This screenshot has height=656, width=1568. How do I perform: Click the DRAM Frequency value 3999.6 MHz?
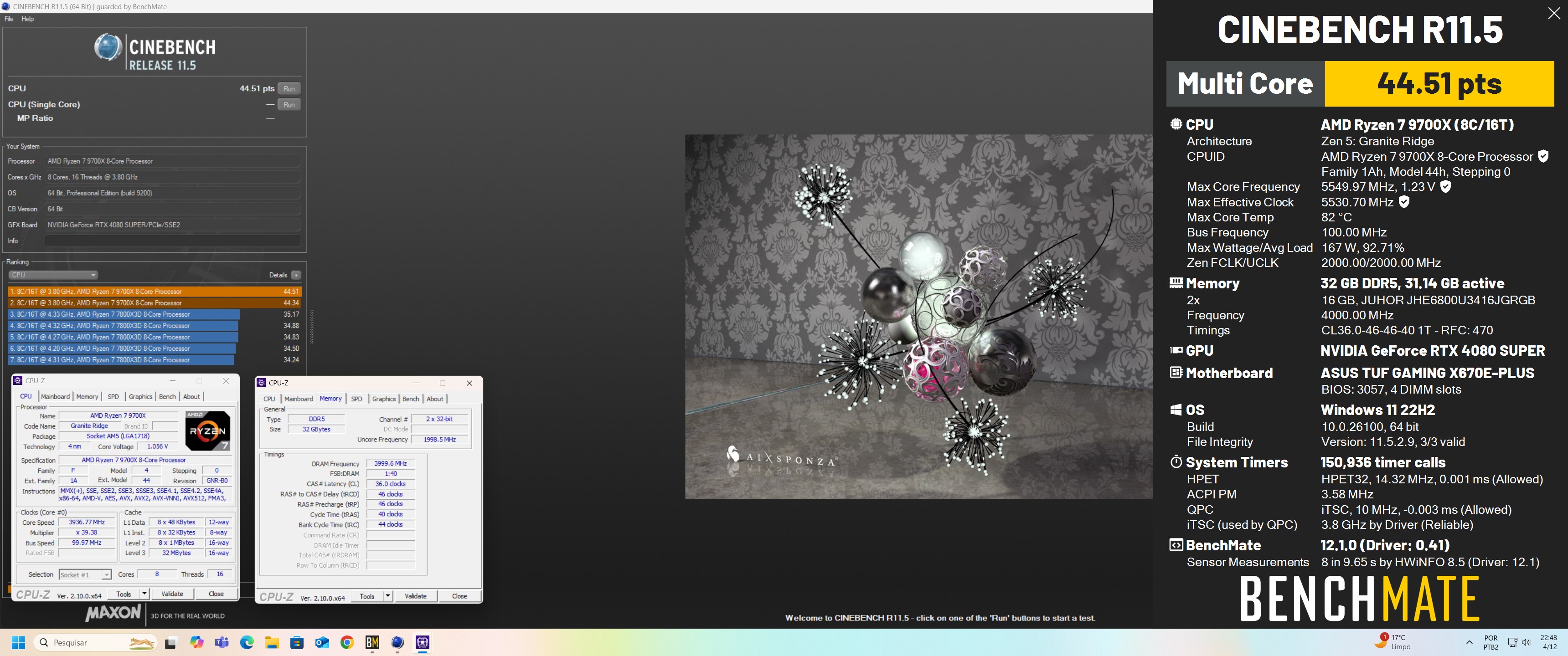click(x=391, y=464)
